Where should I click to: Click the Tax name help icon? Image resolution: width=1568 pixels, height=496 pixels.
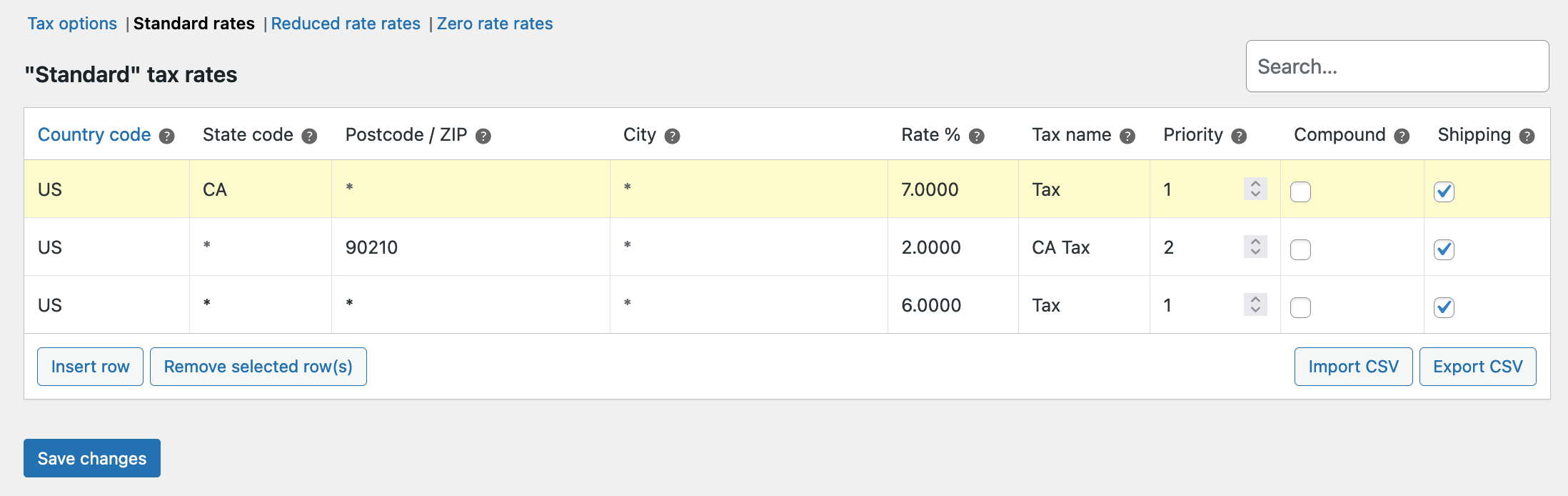pyautogui.click(x=1127, y=136)
